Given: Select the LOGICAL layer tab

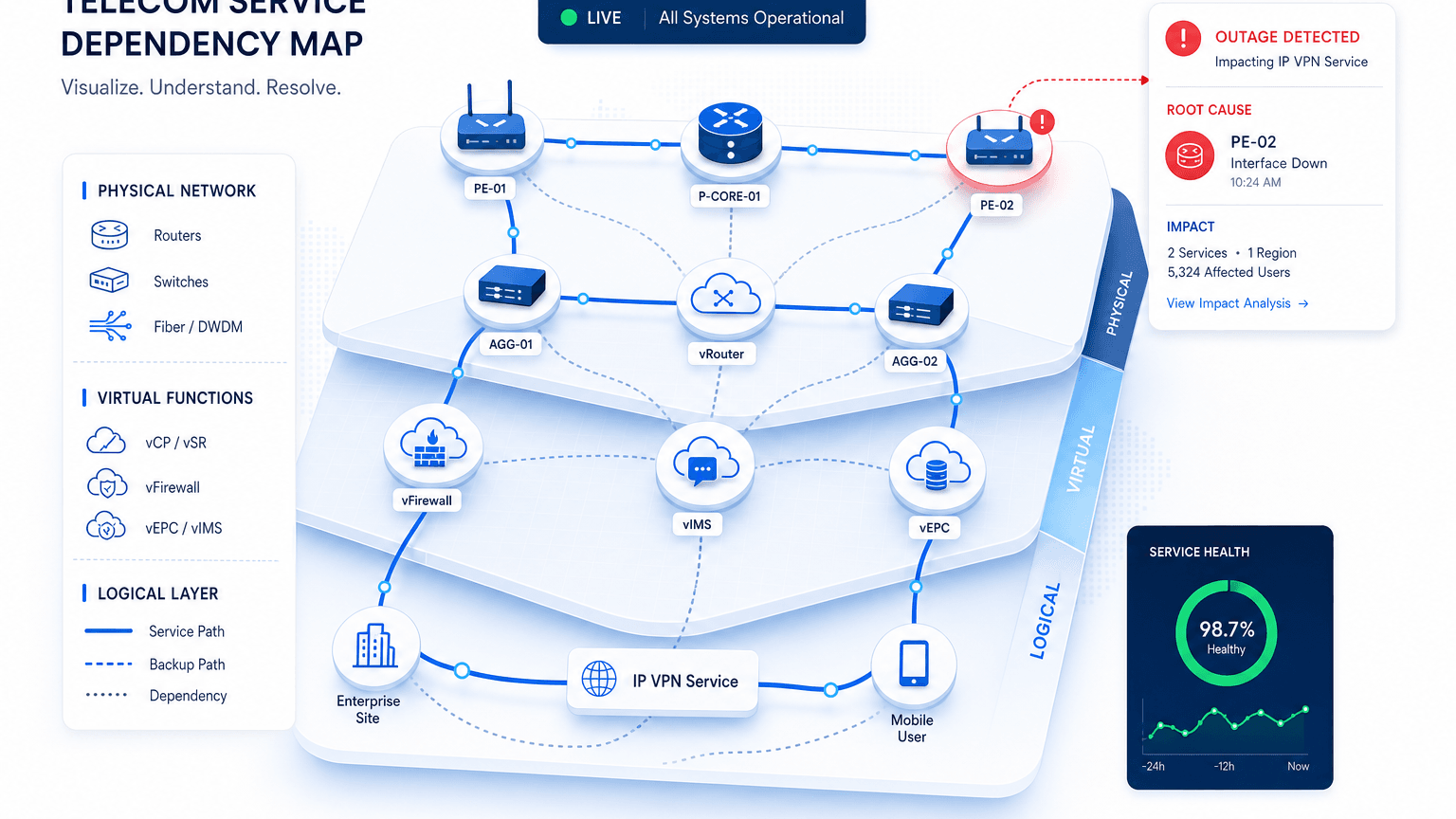Looking at the screenshot, I should [1046, 621].
